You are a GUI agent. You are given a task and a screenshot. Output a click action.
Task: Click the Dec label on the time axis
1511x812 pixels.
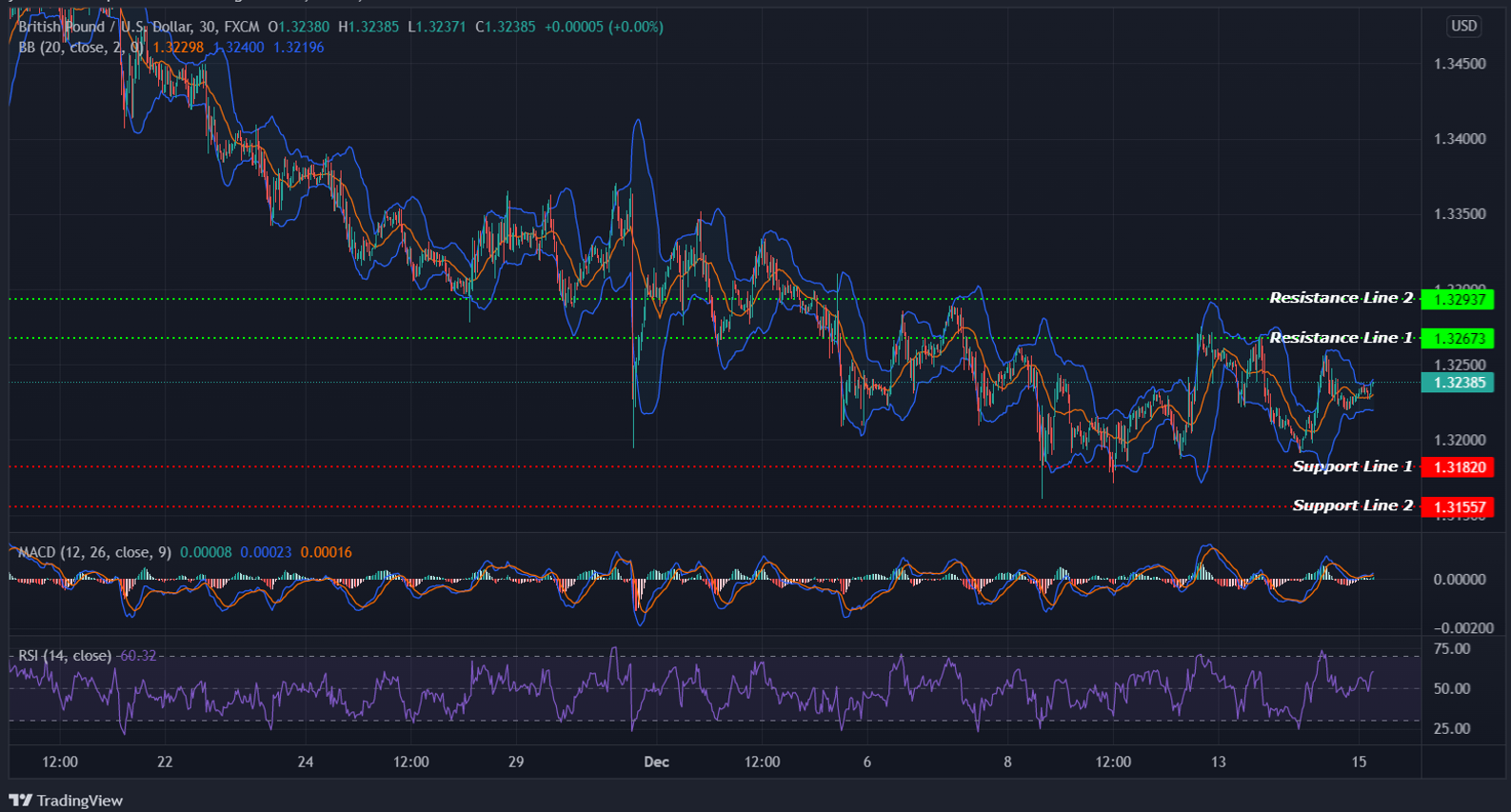pyautogui.click(x=656, y=762)
